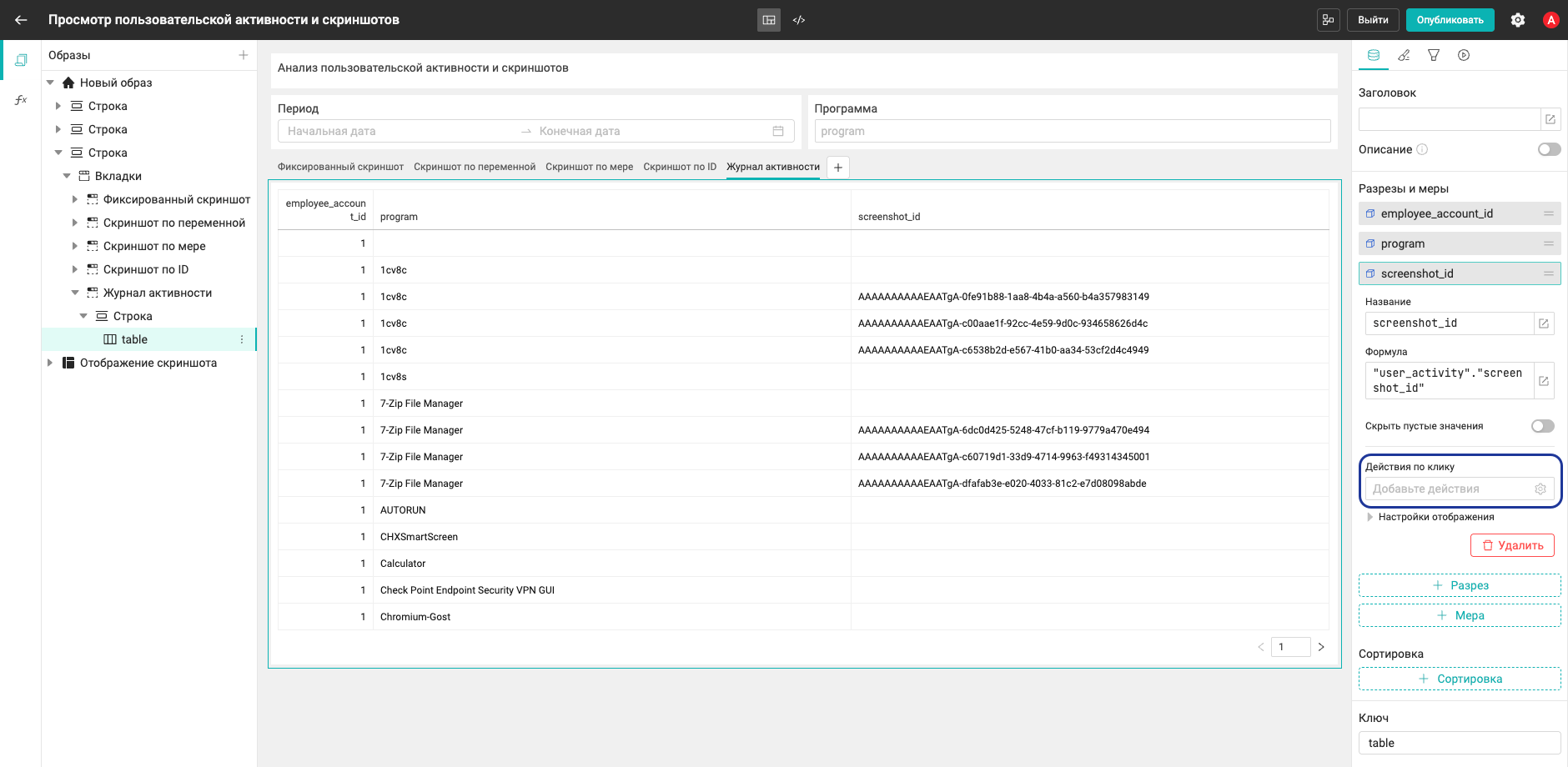
Task: Click drag handle of program dimension
Action: pos(1549,243)
